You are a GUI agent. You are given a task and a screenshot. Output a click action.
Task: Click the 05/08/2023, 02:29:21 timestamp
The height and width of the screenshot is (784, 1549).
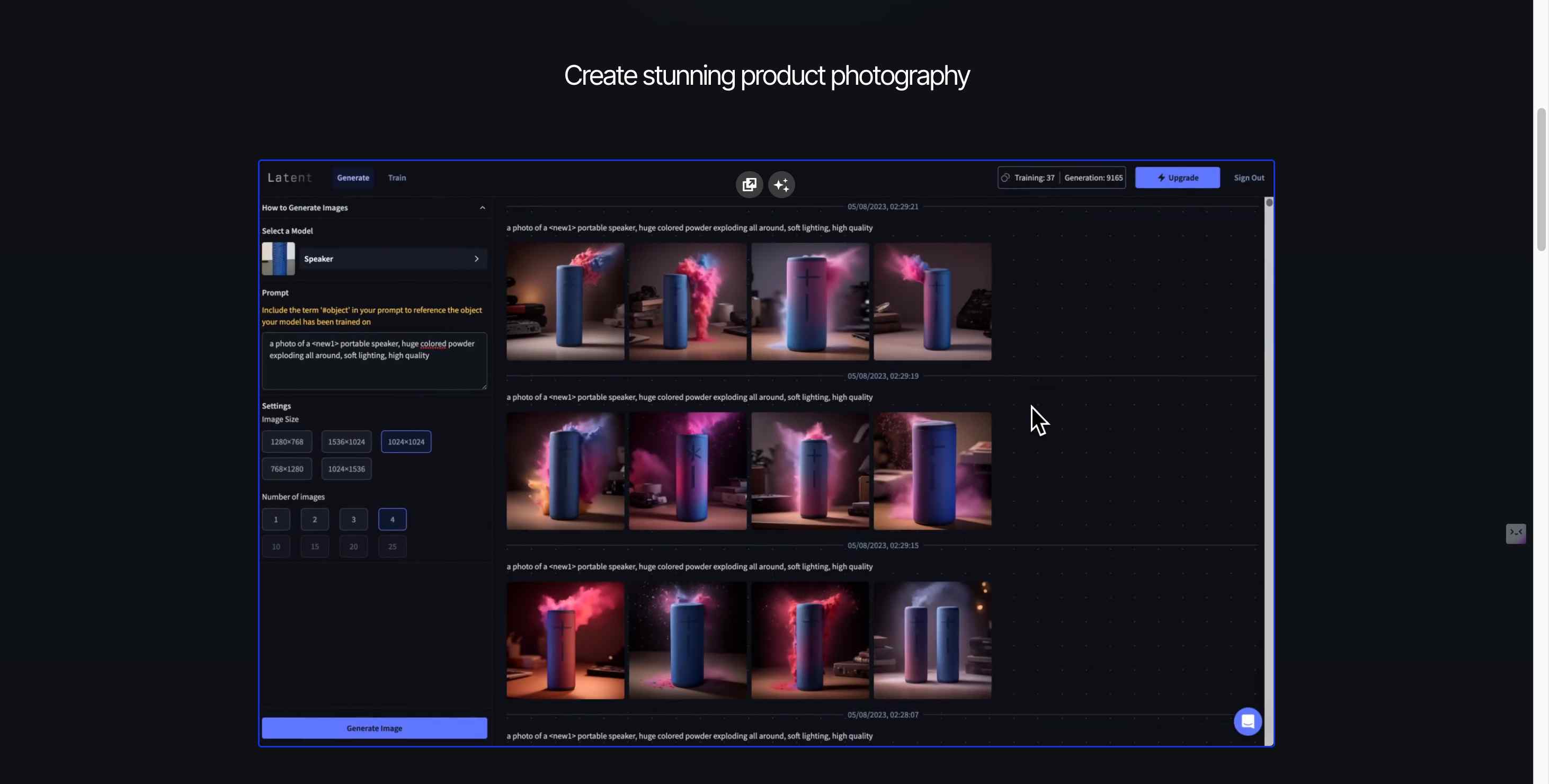click(x=883, y=206)
